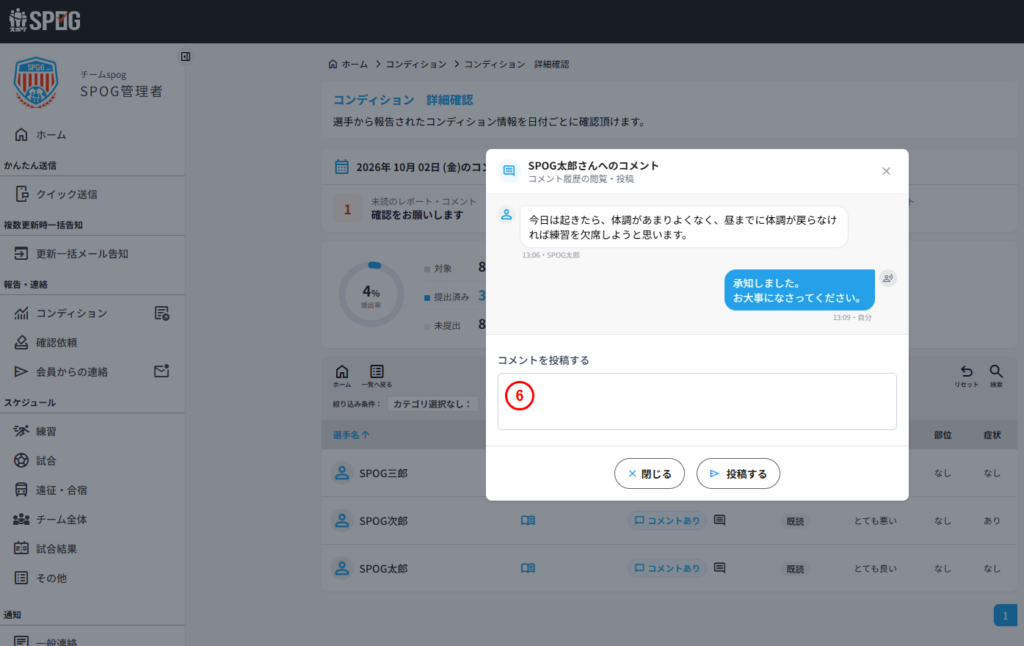Image resolution: width=1024 pixels, height=646 pixels.
Task: Click the mail icon beside 会員からの連絡
Action: click(161, 371)
